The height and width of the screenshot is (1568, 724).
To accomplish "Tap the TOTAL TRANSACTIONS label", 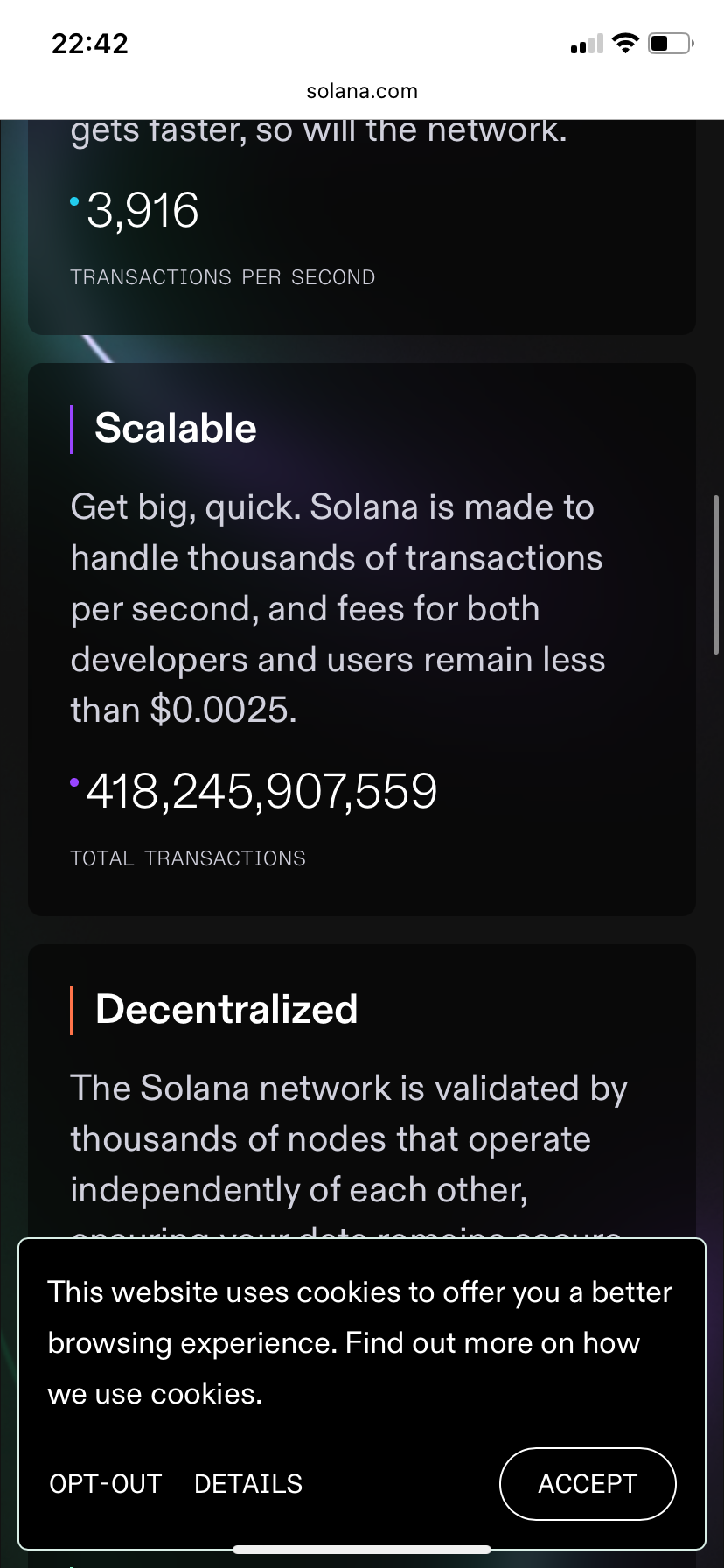I will (188, 858).
